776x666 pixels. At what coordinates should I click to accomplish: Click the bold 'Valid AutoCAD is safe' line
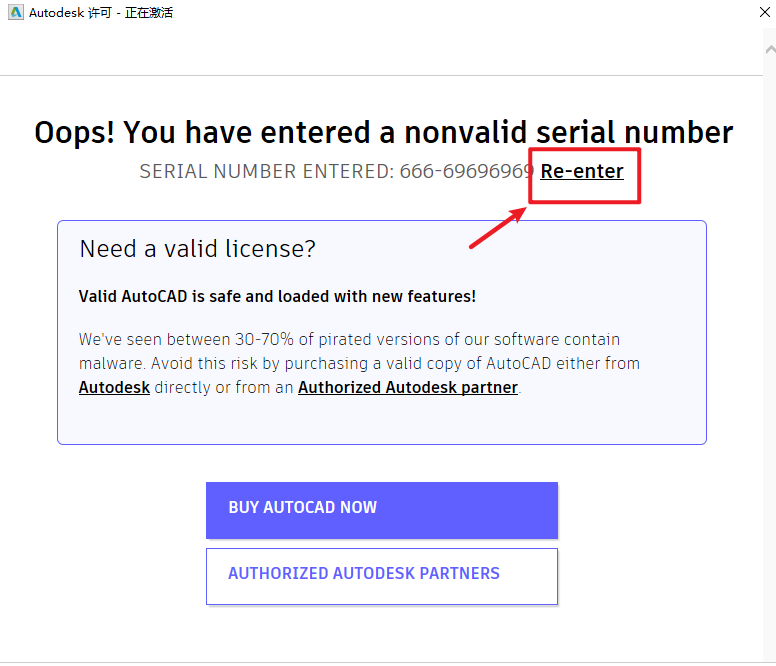click(277, 296)
